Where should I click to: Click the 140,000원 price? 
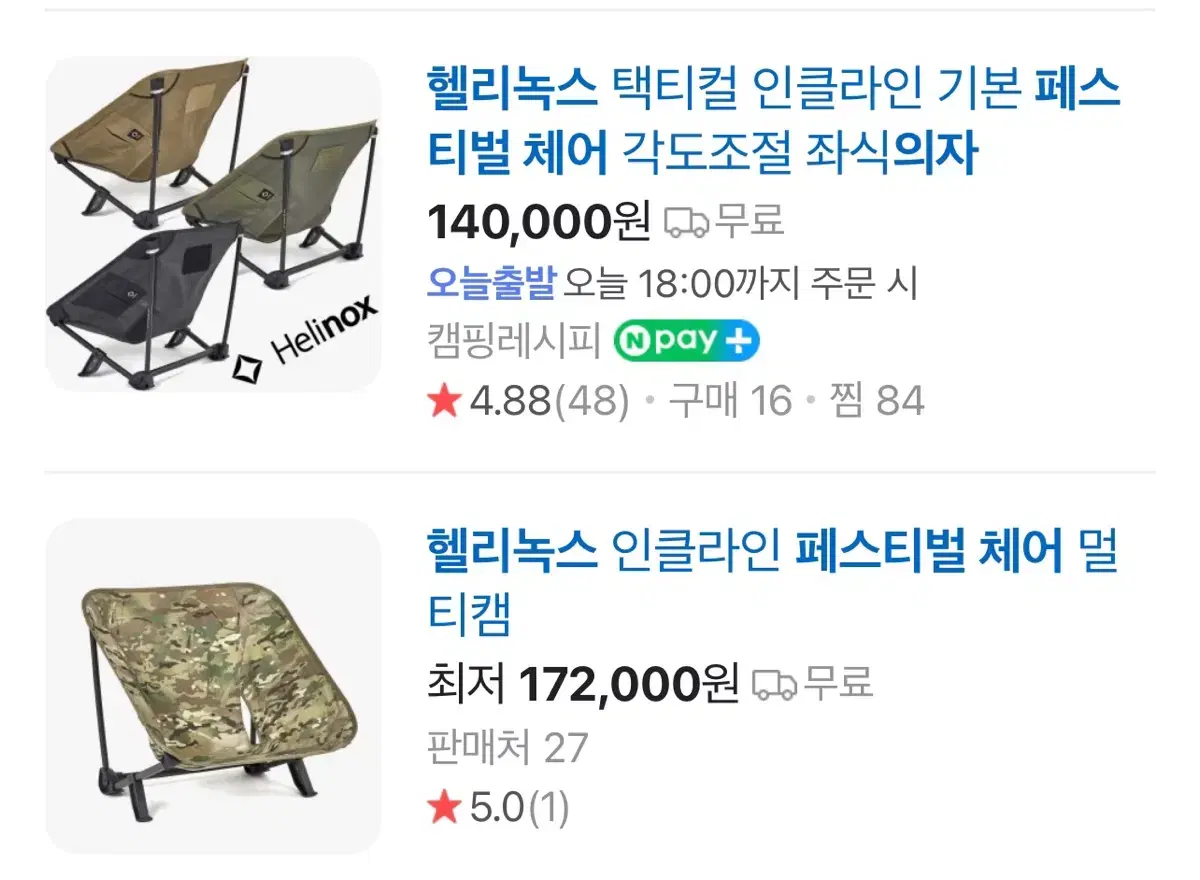pos(538,222)
